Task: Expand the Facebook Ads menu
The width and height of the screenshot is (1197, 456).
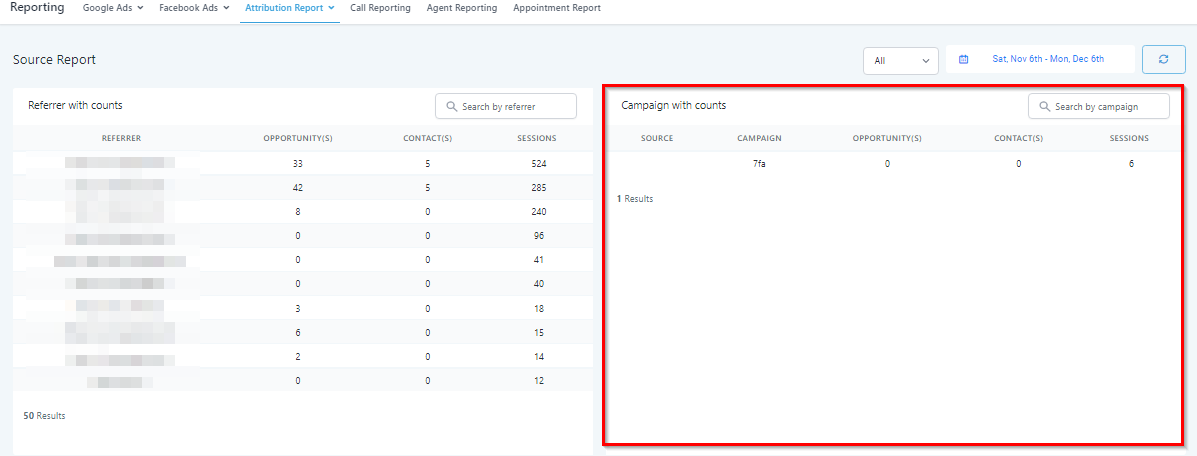Action: tap(194, 8)
